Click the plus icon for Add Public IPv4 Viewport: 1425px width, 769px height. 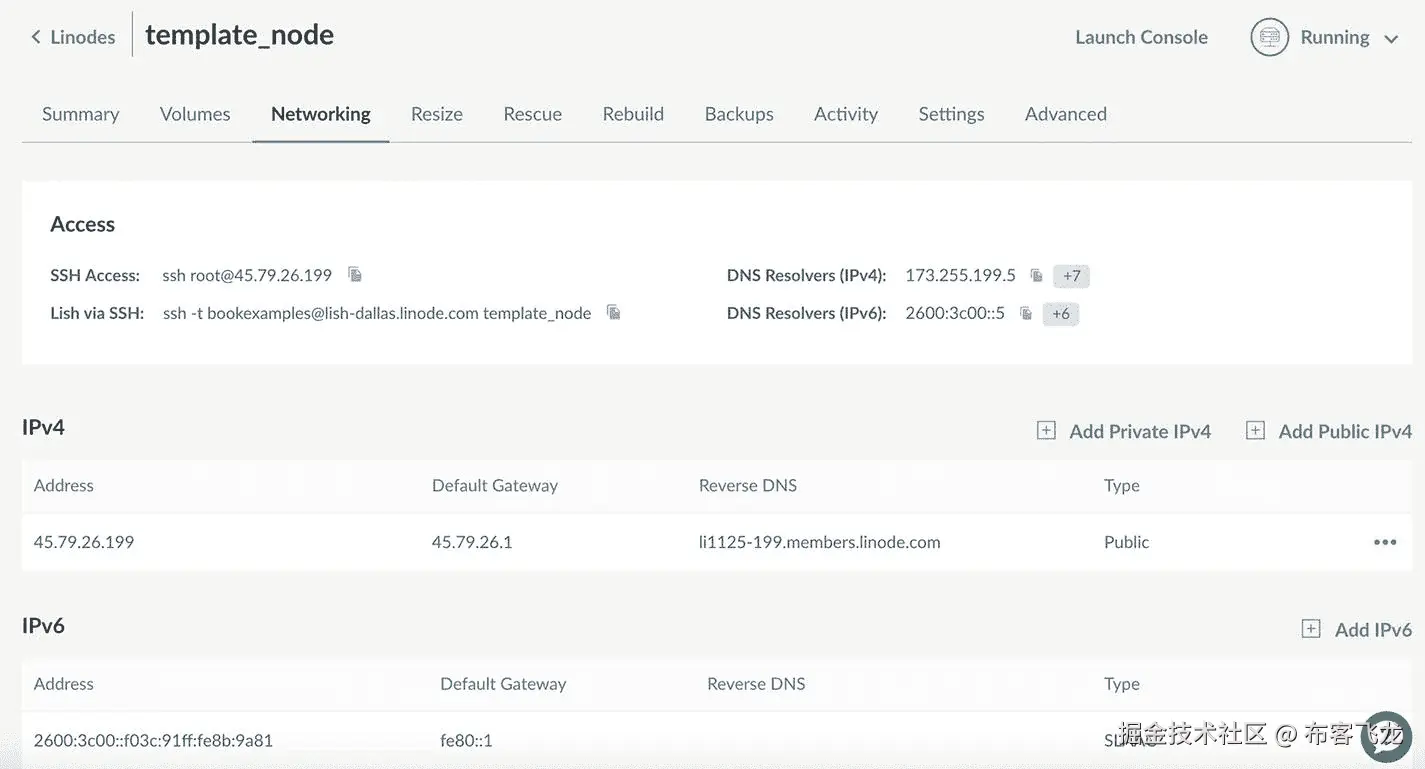[1255, 431]
